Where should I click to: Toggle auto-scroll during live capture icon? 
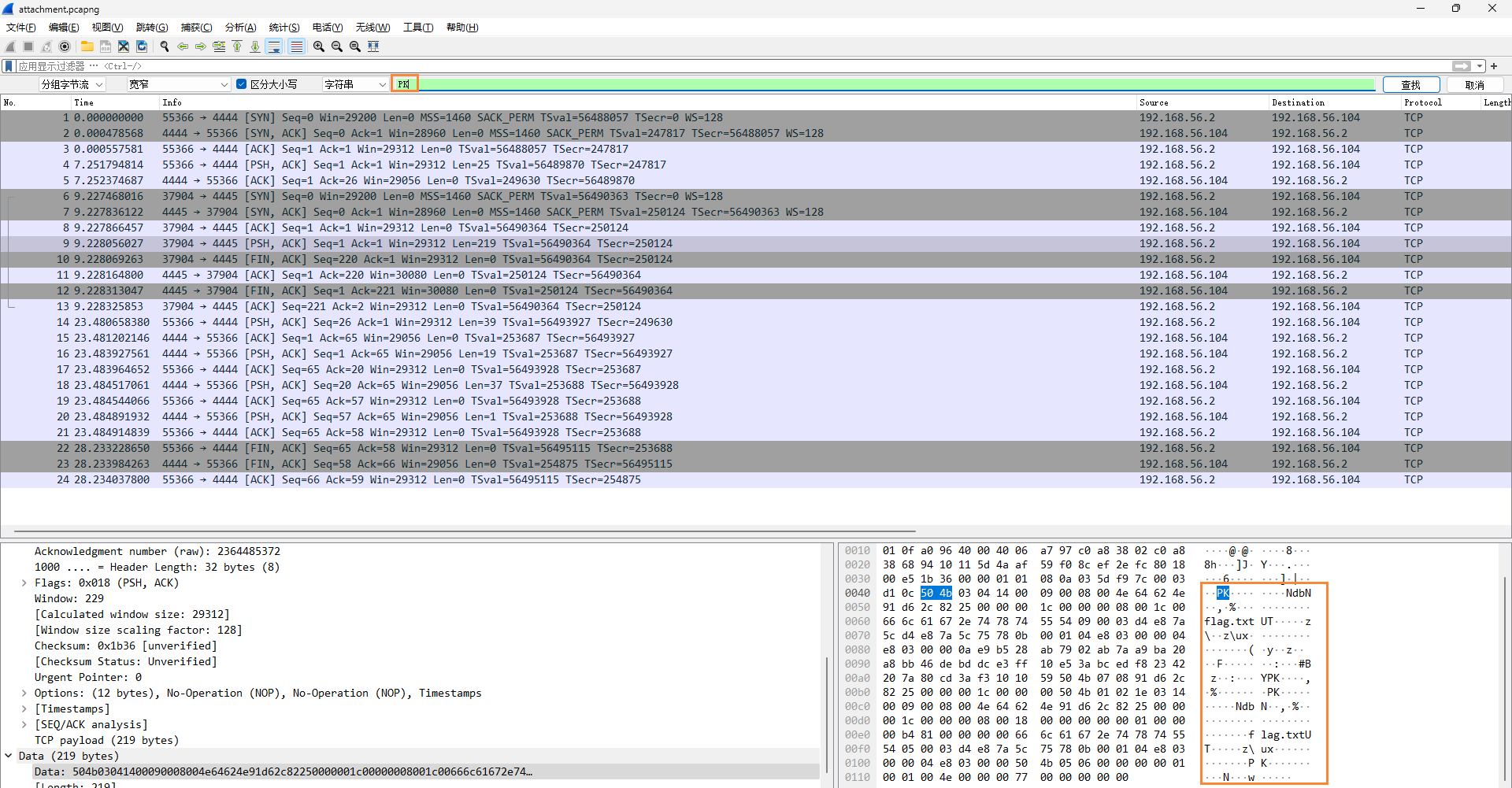coord(274,46)
